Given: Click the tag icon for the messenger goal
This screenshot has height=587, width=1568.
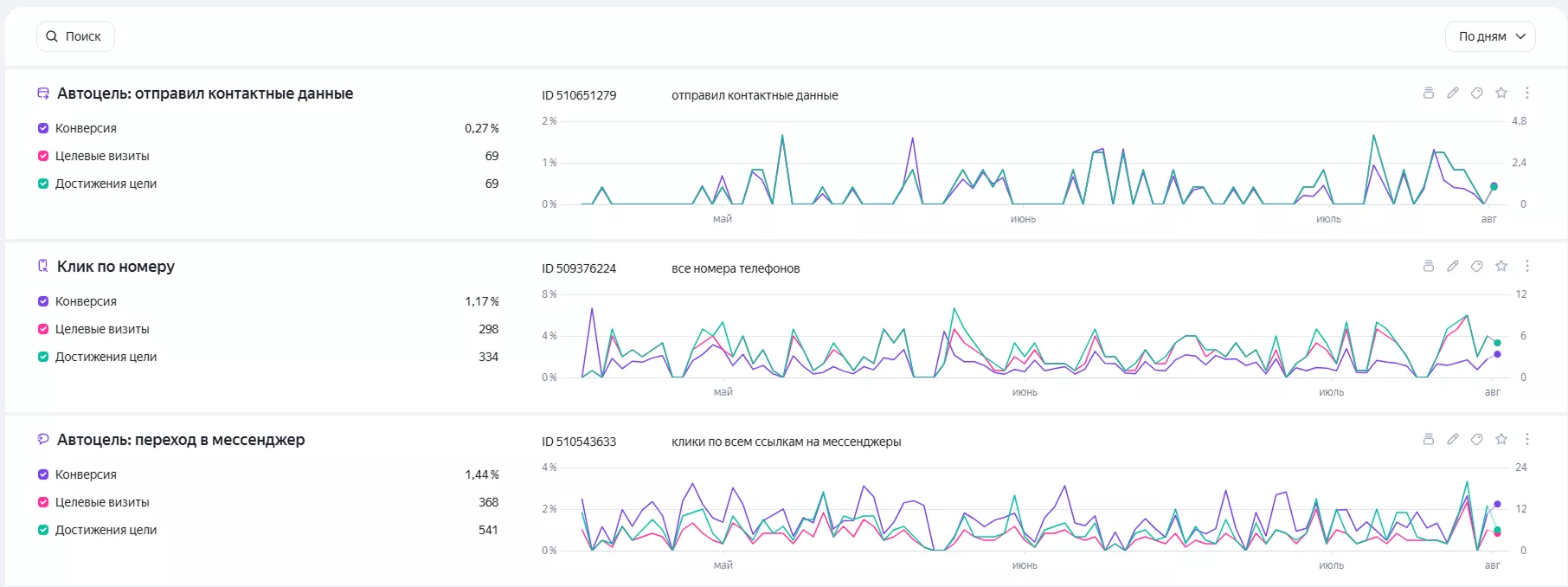Looking at the screenshot, I should click(x=1477, y=439).
